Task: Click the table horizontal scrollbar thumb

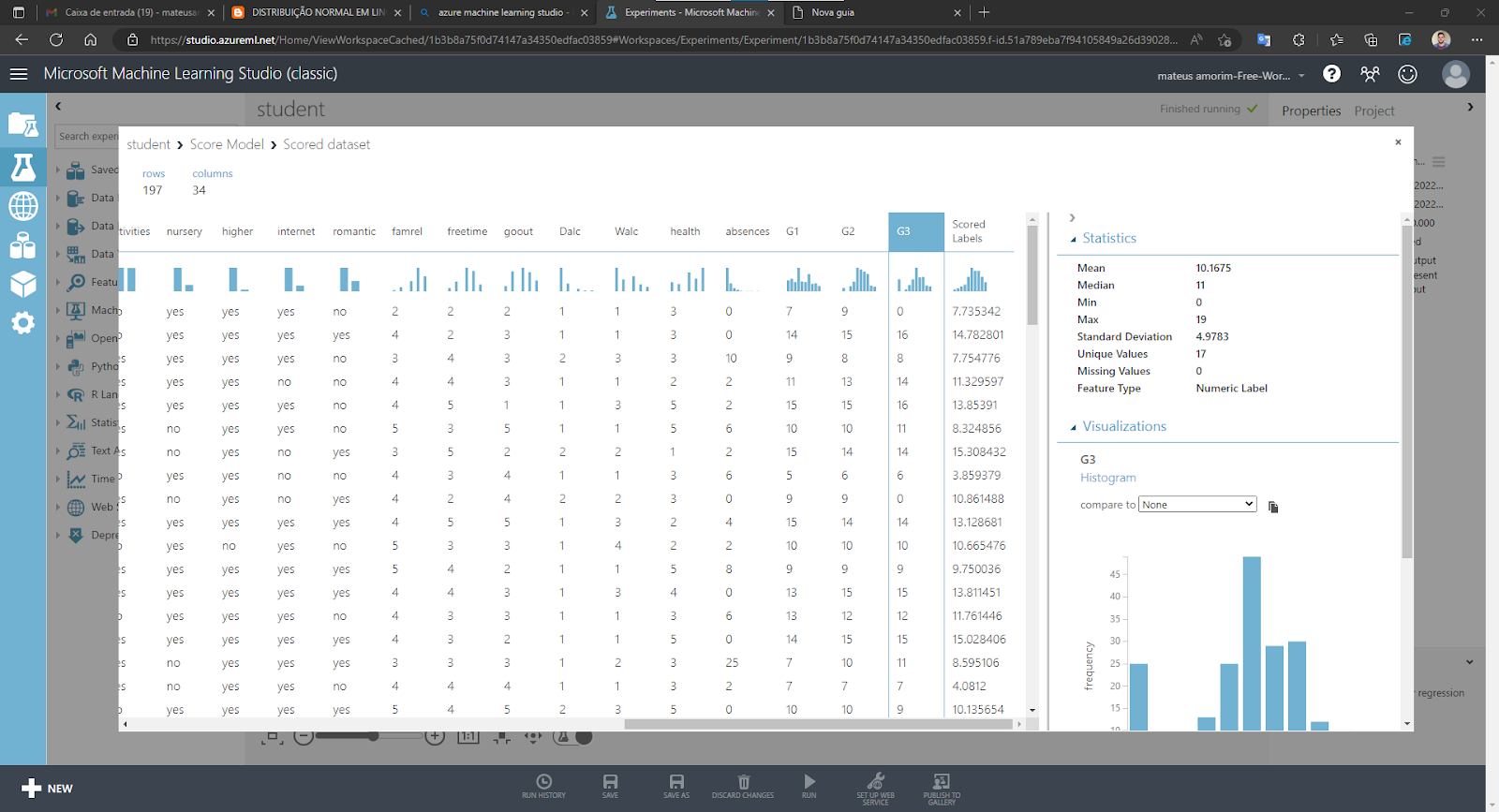Action: point(818,724)
